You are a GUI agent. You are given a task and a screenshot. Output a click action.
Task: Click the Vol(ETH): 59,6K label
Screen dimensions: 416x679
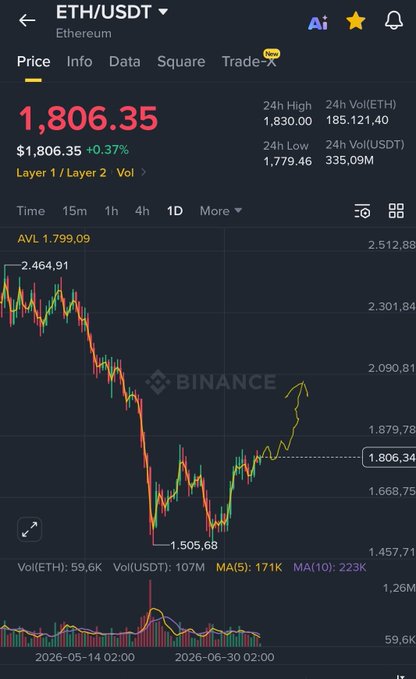[60, 567]
